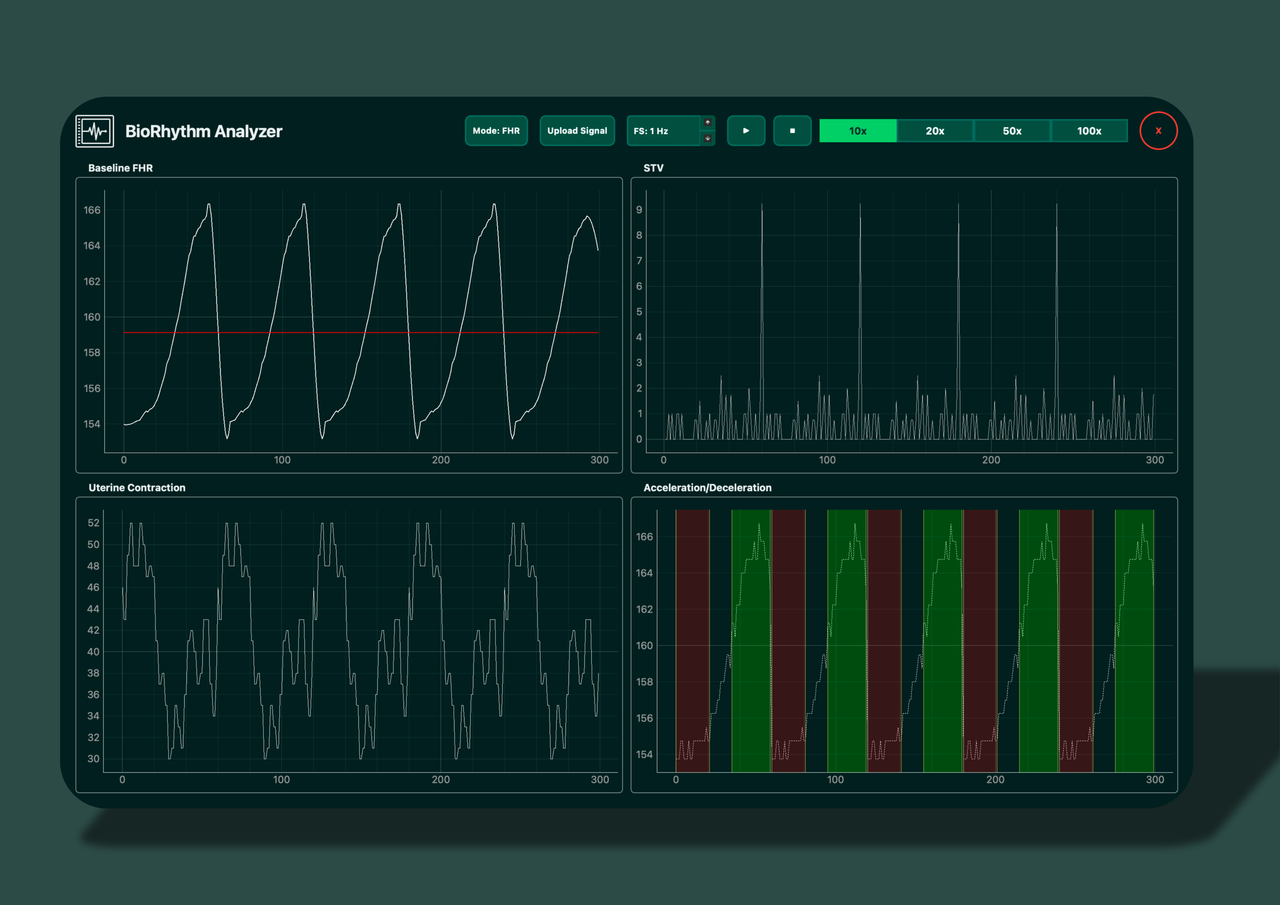Select the 20x playback speed toggle

click(935, 130)
